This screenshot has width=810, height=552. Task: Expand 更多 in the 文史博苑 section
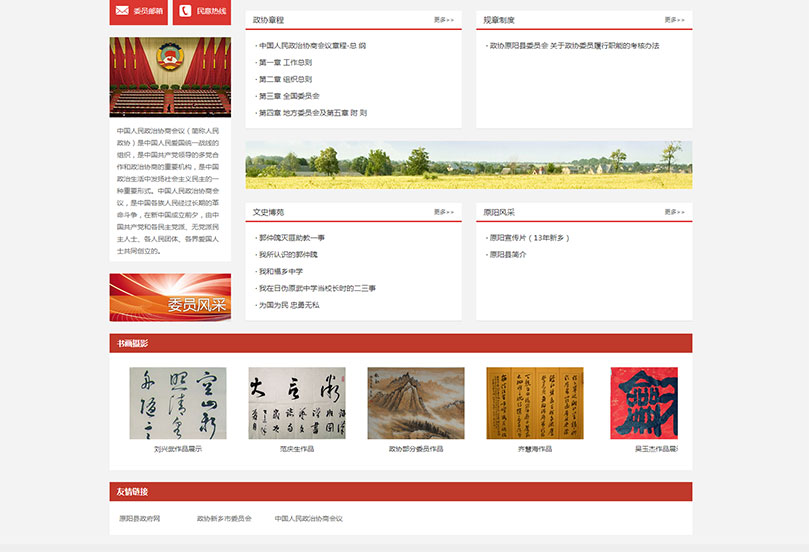[443, 212]
